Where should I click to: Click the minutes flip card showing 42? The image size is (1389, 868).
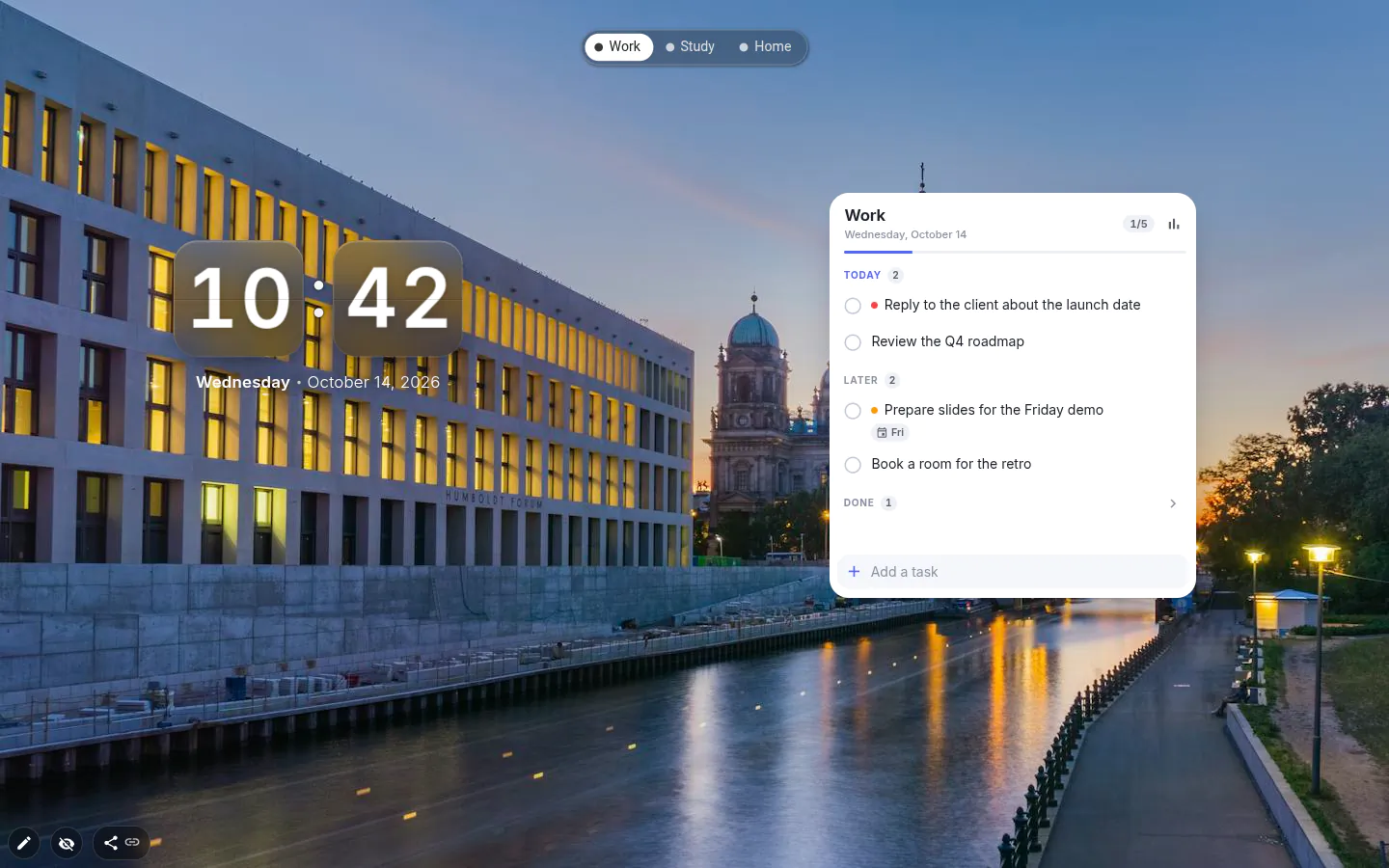(397, 298)
